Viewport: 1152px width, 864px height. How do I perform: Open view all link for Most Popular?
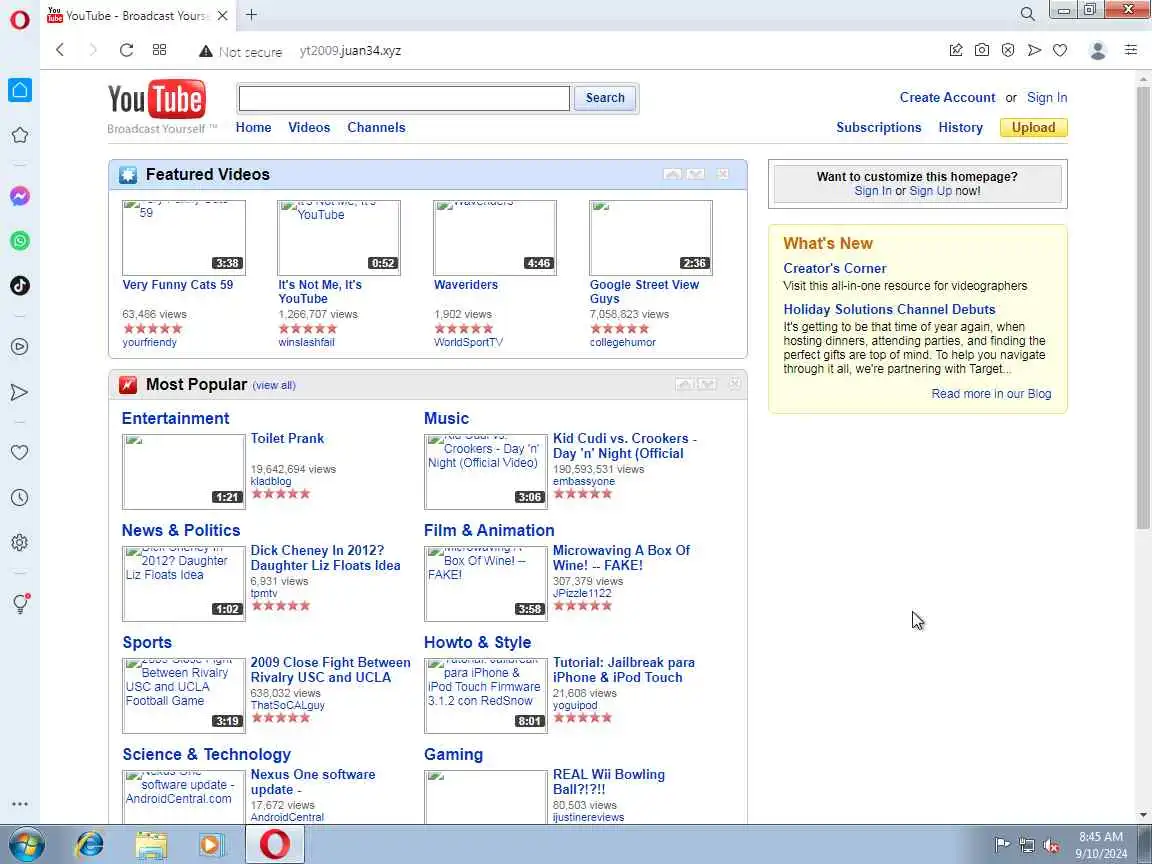point(274,385)
